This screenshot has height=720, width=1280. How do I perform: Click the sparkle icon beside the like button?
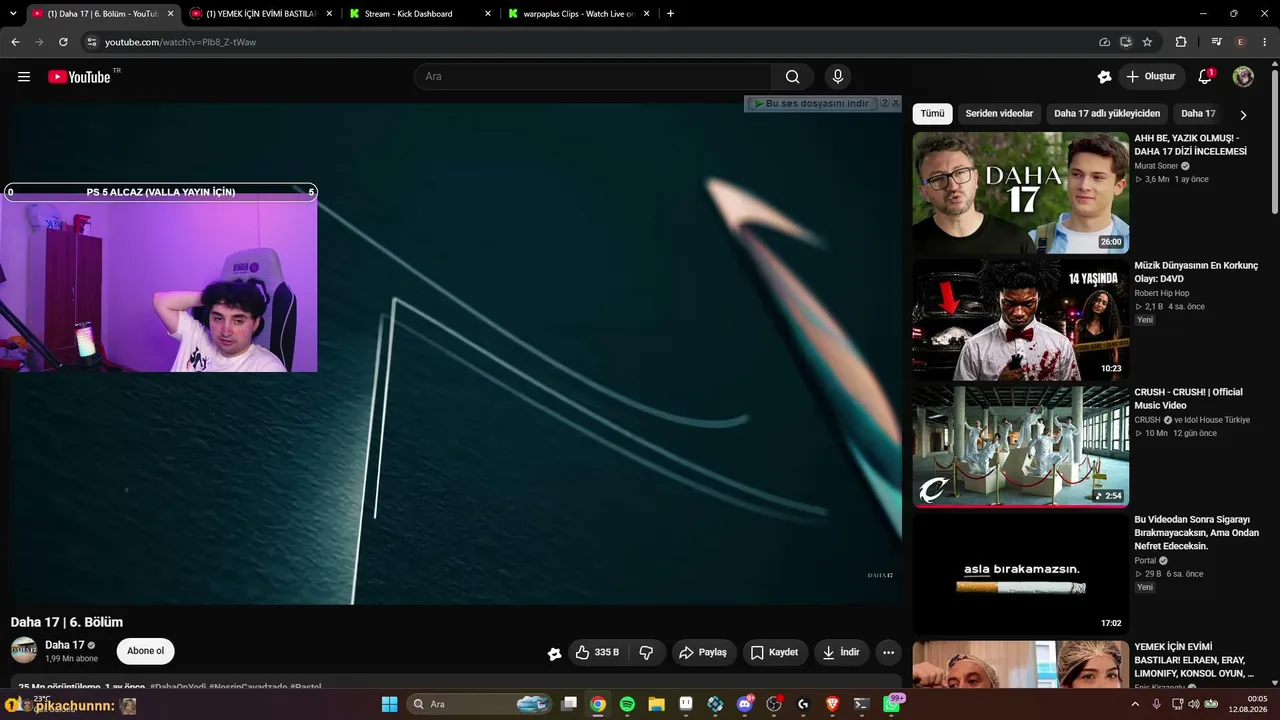pos(554,653)
